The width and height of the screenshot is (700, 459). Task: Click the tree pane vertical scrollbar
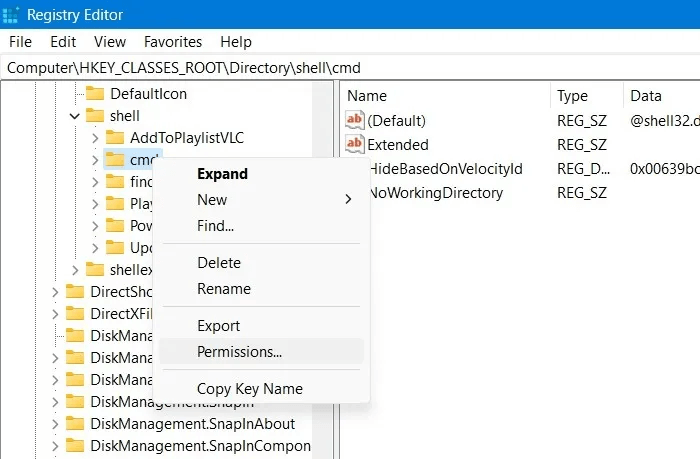(322, 270)
